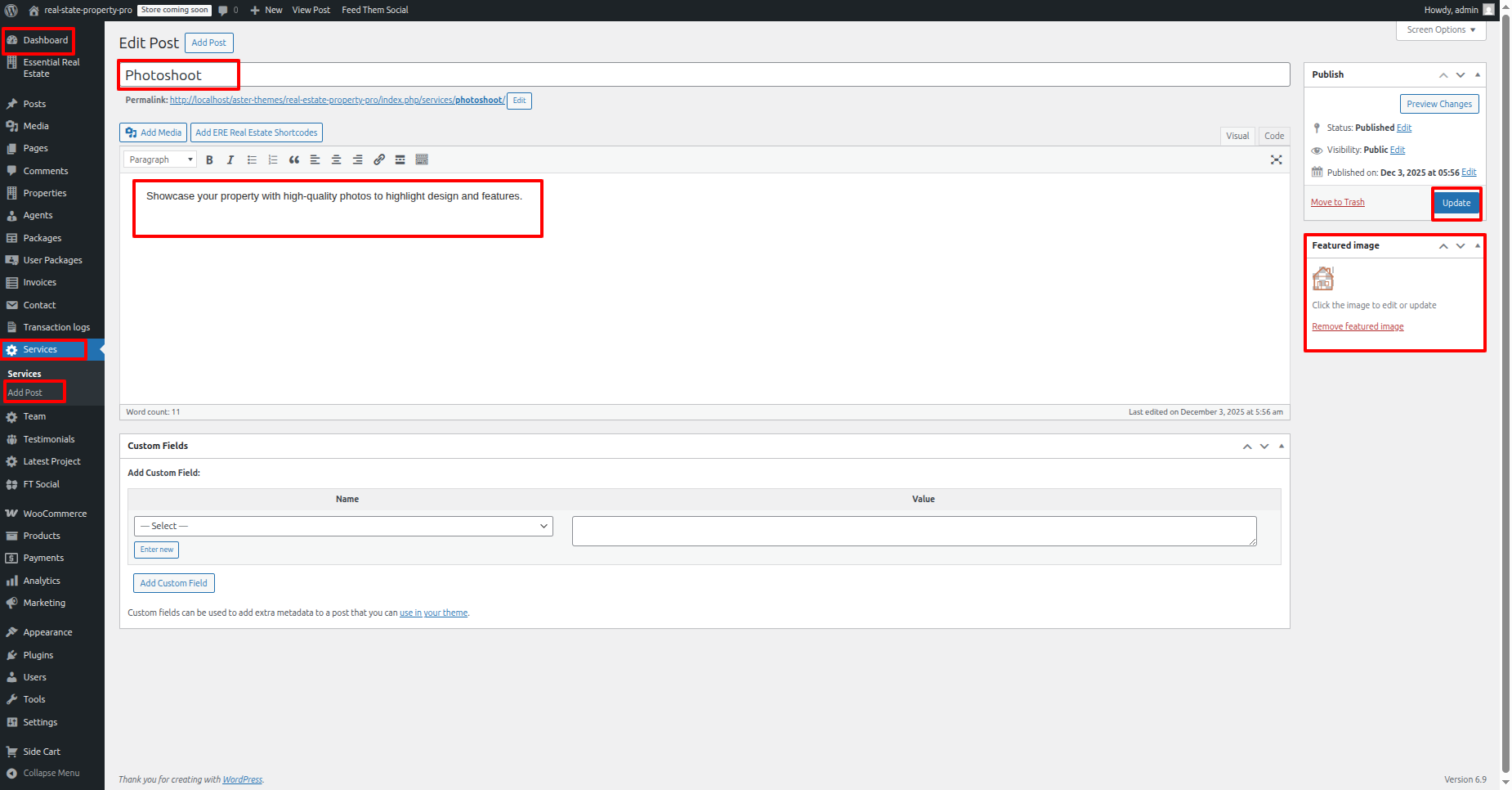Open the custom field Select dropdown

tap(343, 526)
